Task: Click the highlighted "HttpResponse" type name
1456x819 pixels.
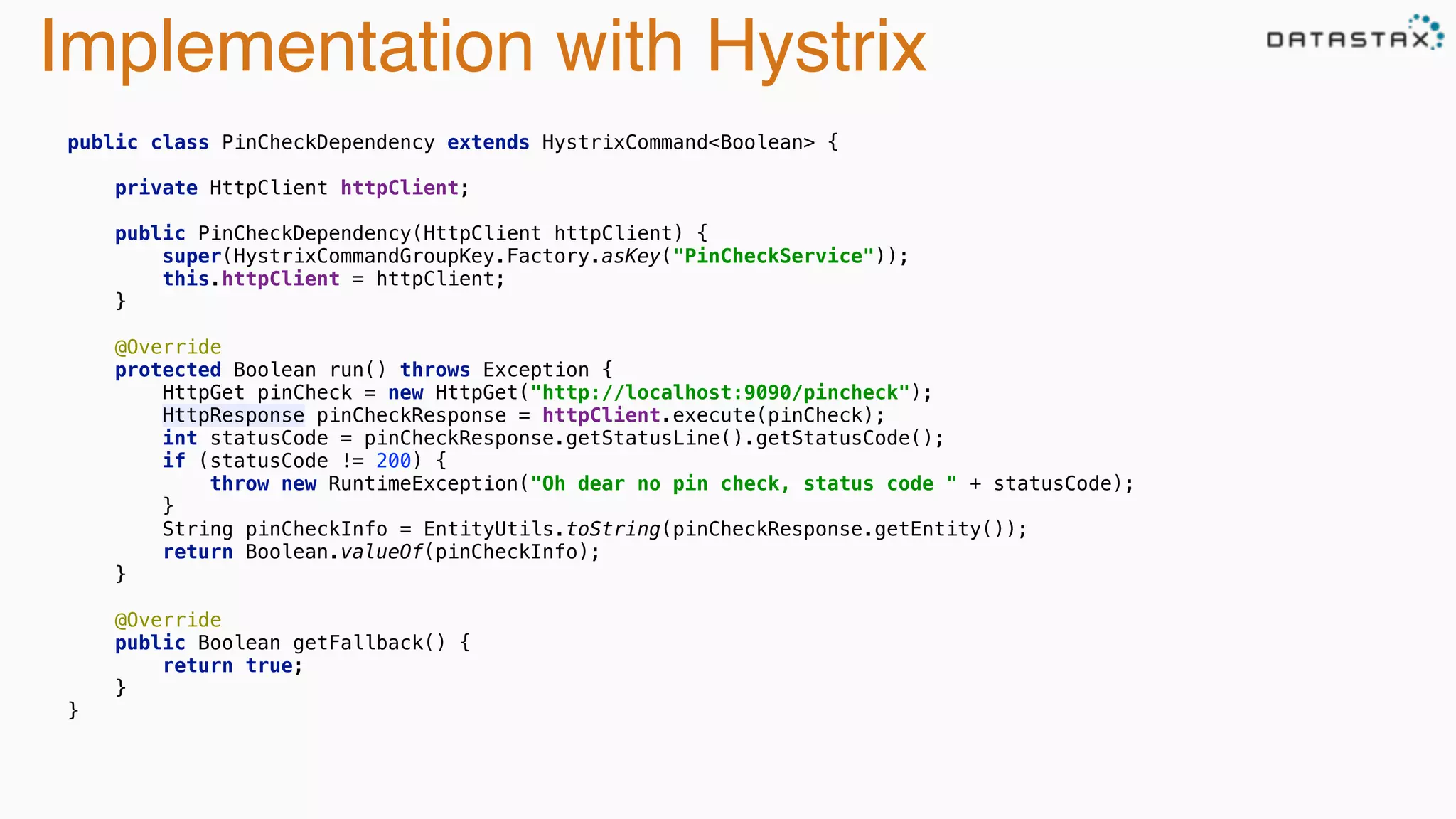Action: (233, 416)
